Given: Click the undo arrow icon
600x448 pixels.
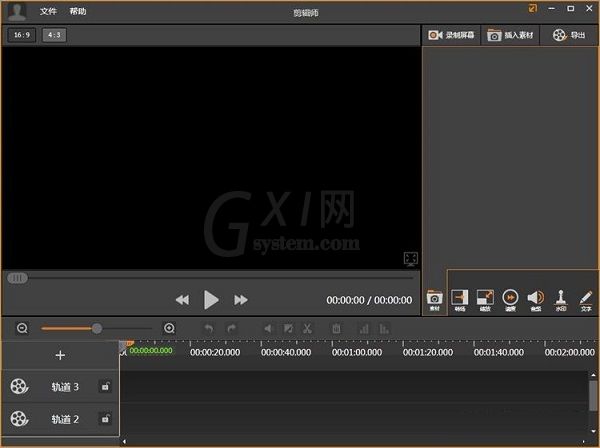Looking at the screenshot, I should click(x=209, y=329).
